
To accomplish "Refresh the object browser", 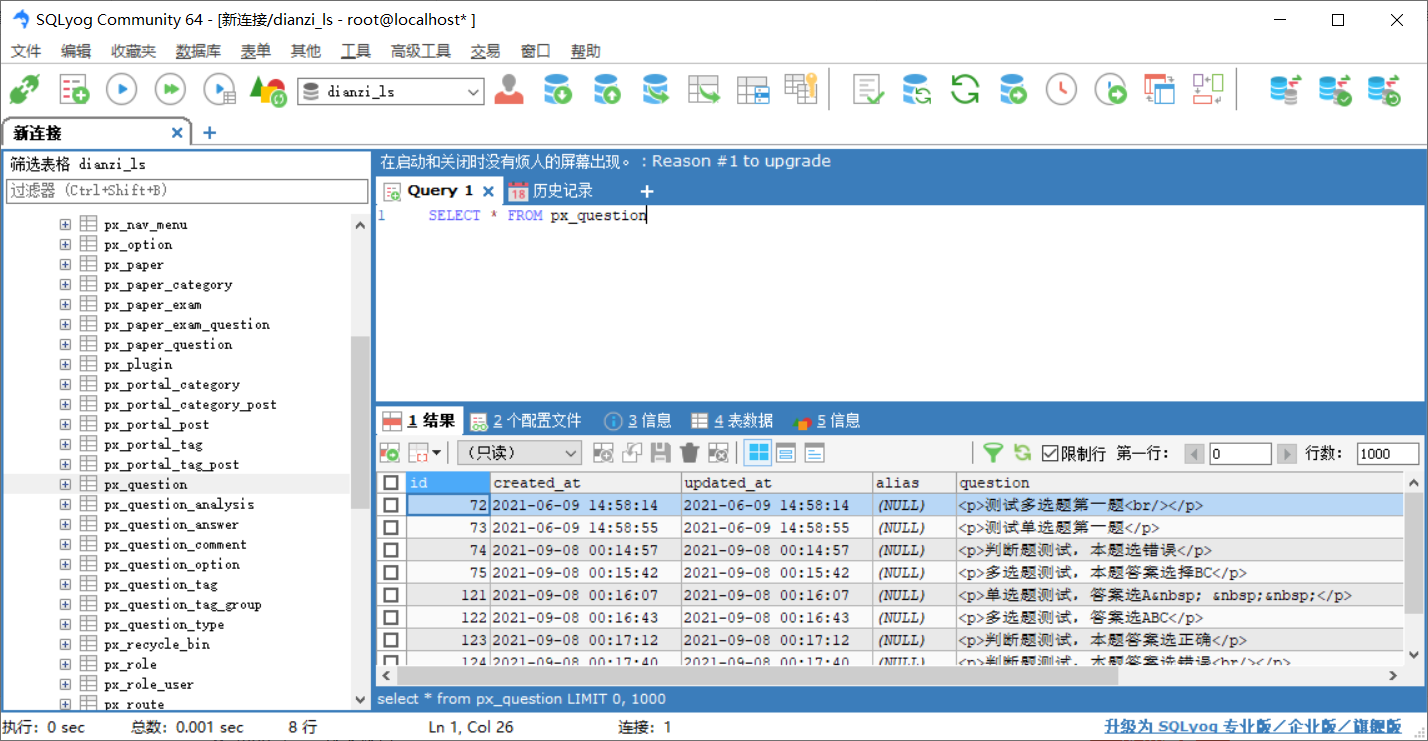I will tap(964, 89).
